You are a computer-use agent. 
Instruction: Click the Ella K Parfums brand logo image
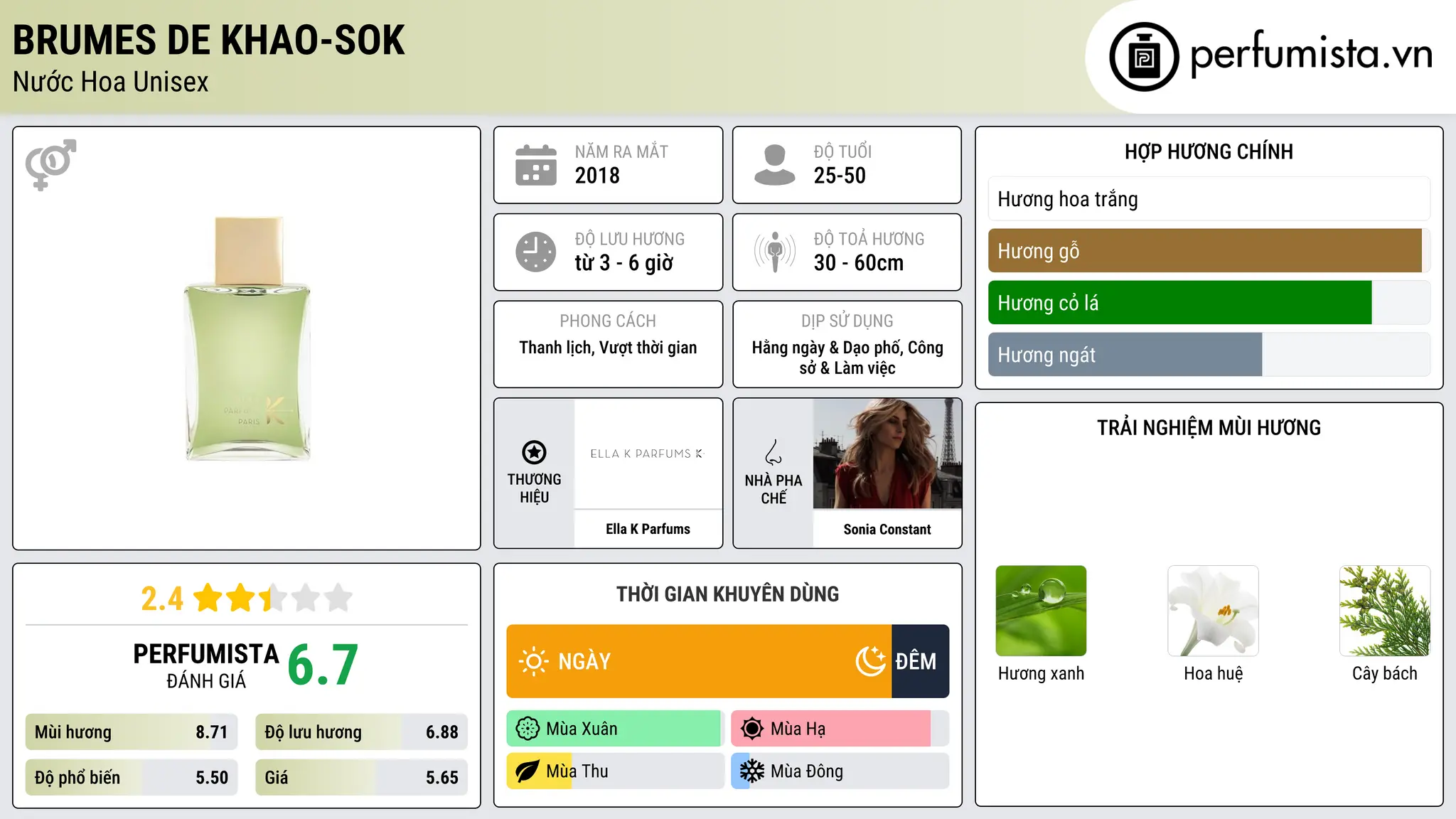click(648, 454)
